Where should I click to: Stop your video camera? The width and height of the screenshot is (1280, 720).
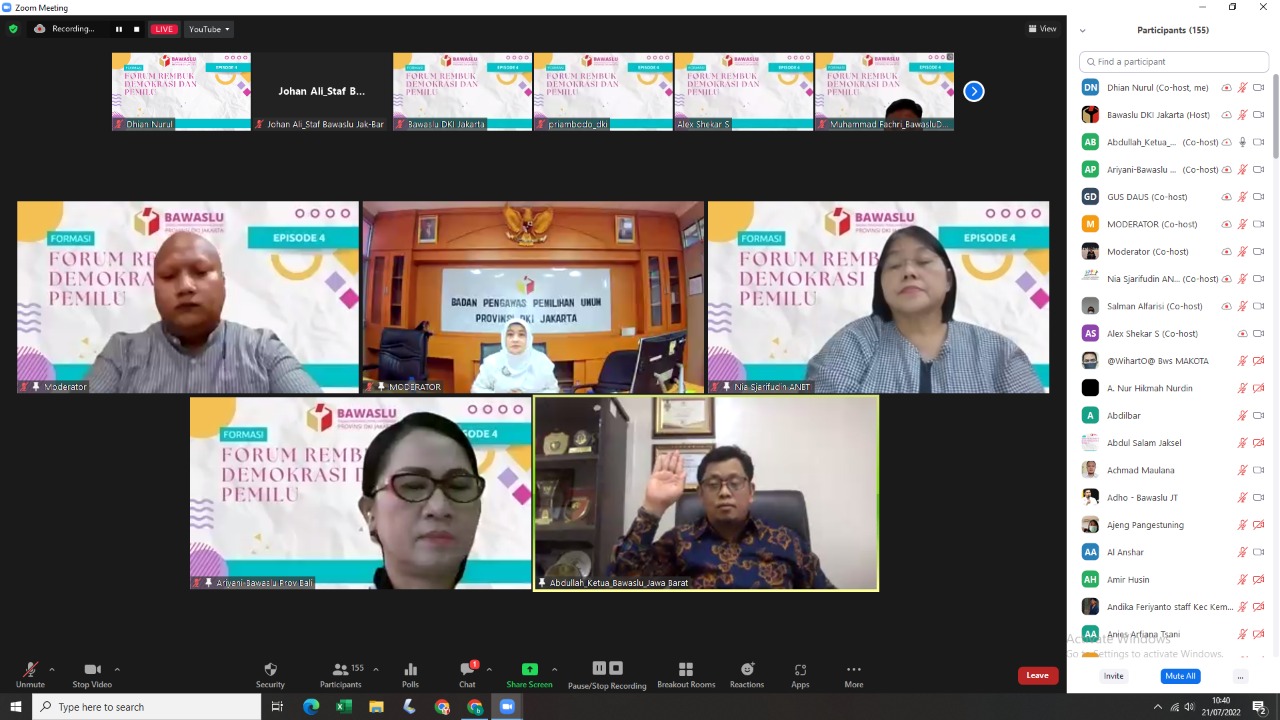pyautogui.click(x=92, y=671)
